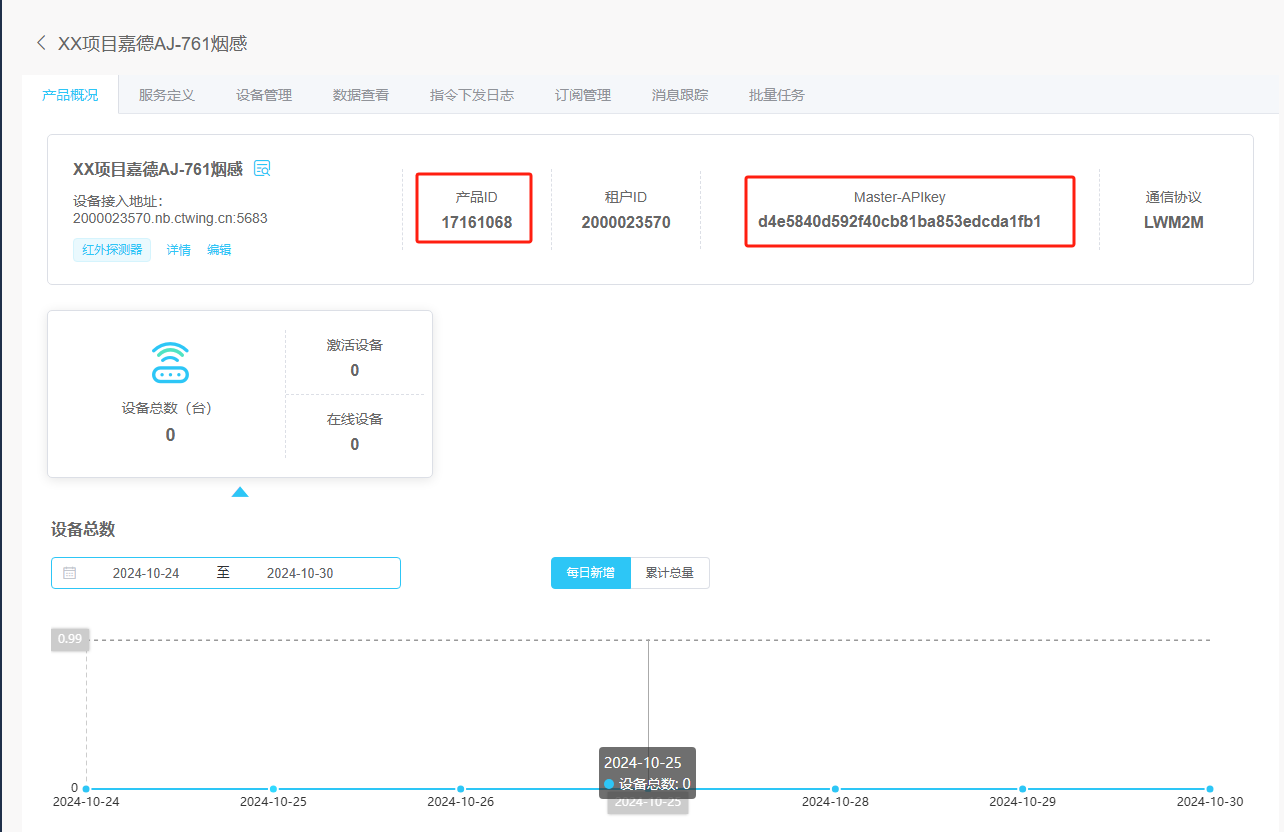Open the 消息跟踪 tab
The height and width of the screenshot is (832, 1284).
(680, 95)
